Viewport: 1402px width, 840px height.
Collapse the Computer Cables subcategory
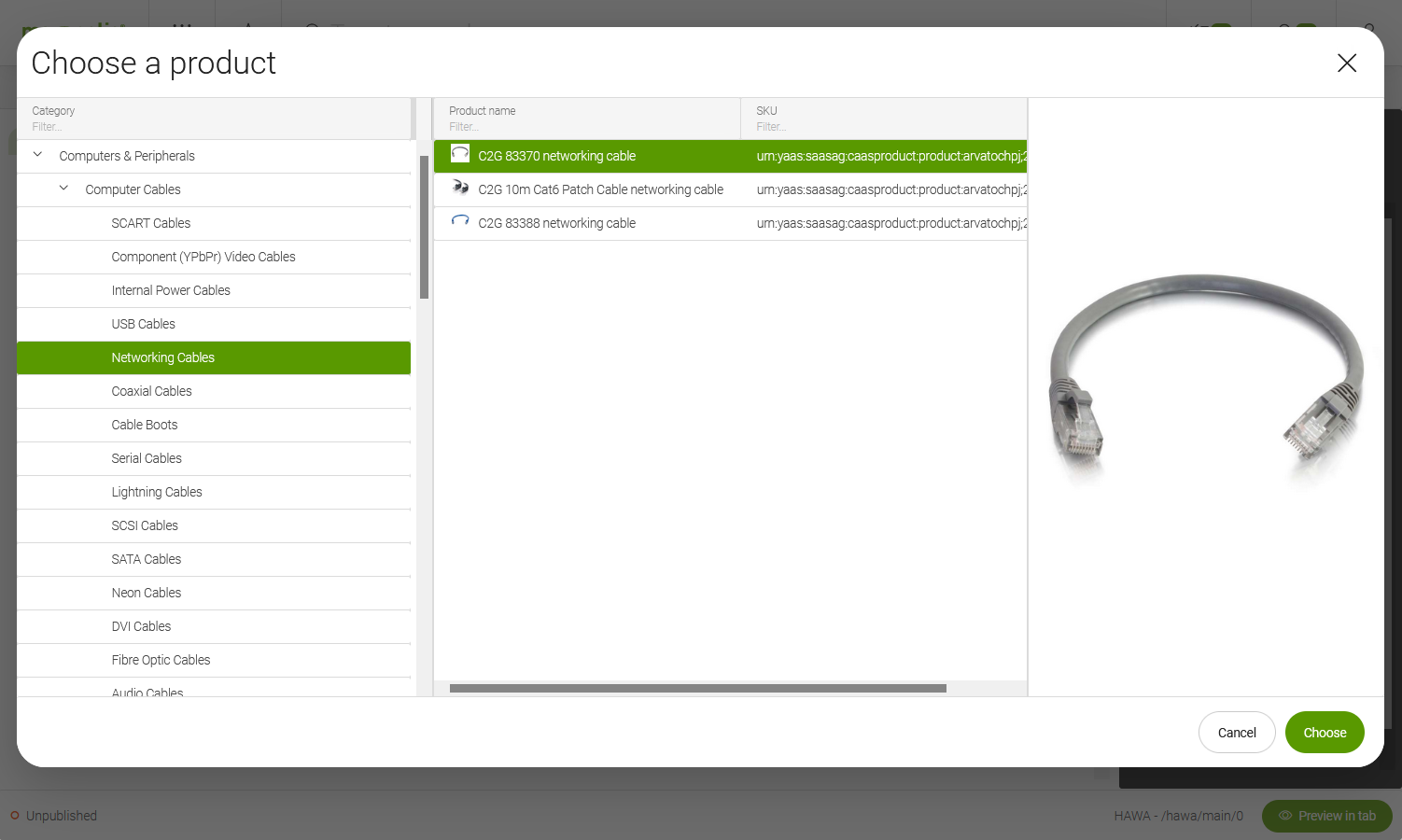[64, 189]
